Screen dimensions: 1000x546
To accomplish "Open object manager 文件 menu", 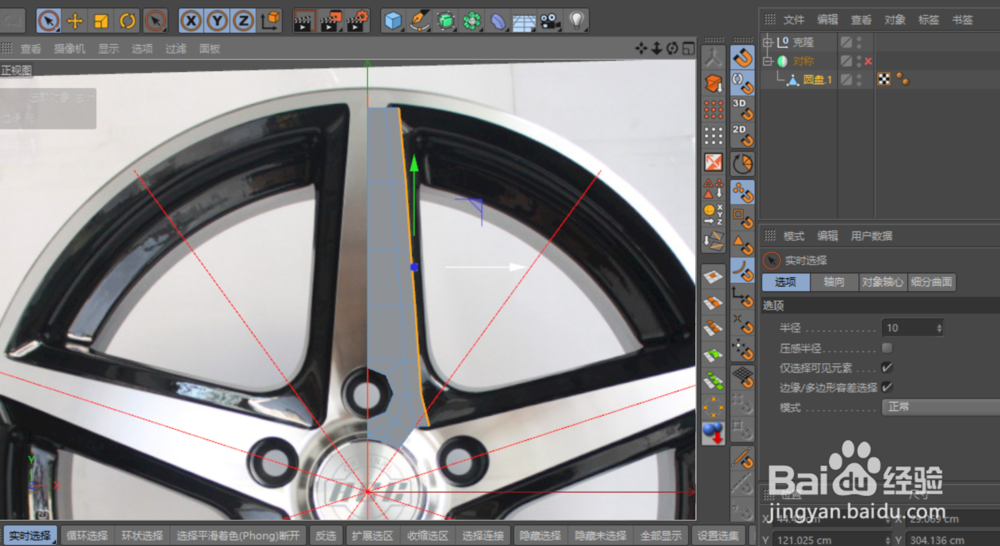I will pyautogui.click(x=794, y=20).
